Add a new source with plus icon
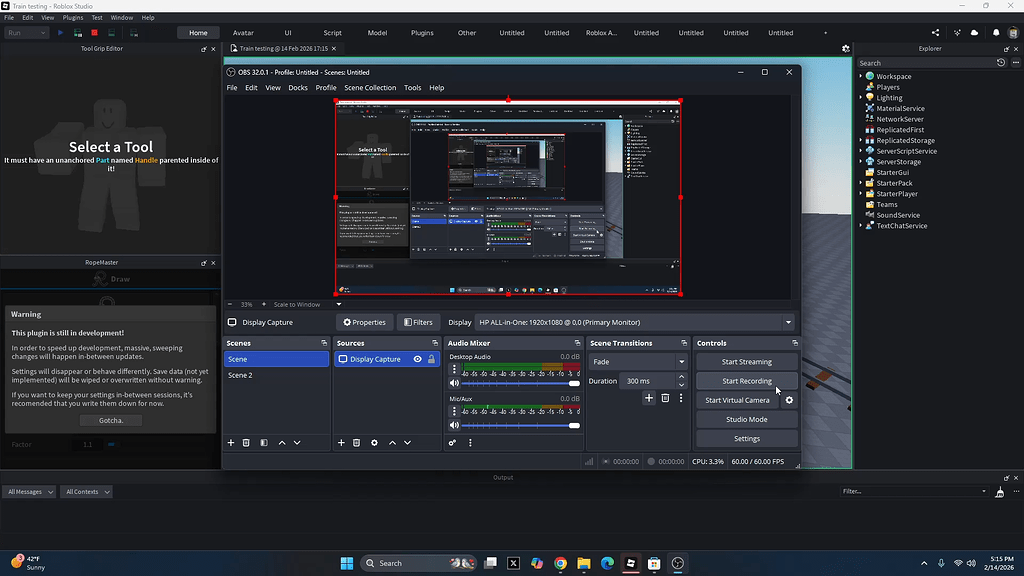Screen dimensions: 1024x576 coord(341,443)
